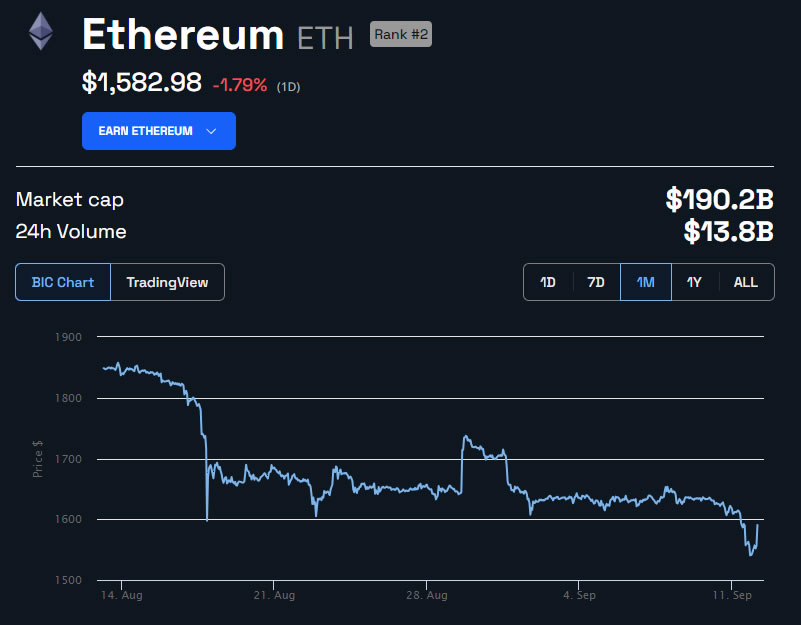Select the 1Y time range
The height and width of the screenshot is (625, 801).
(x=694, y=282)
